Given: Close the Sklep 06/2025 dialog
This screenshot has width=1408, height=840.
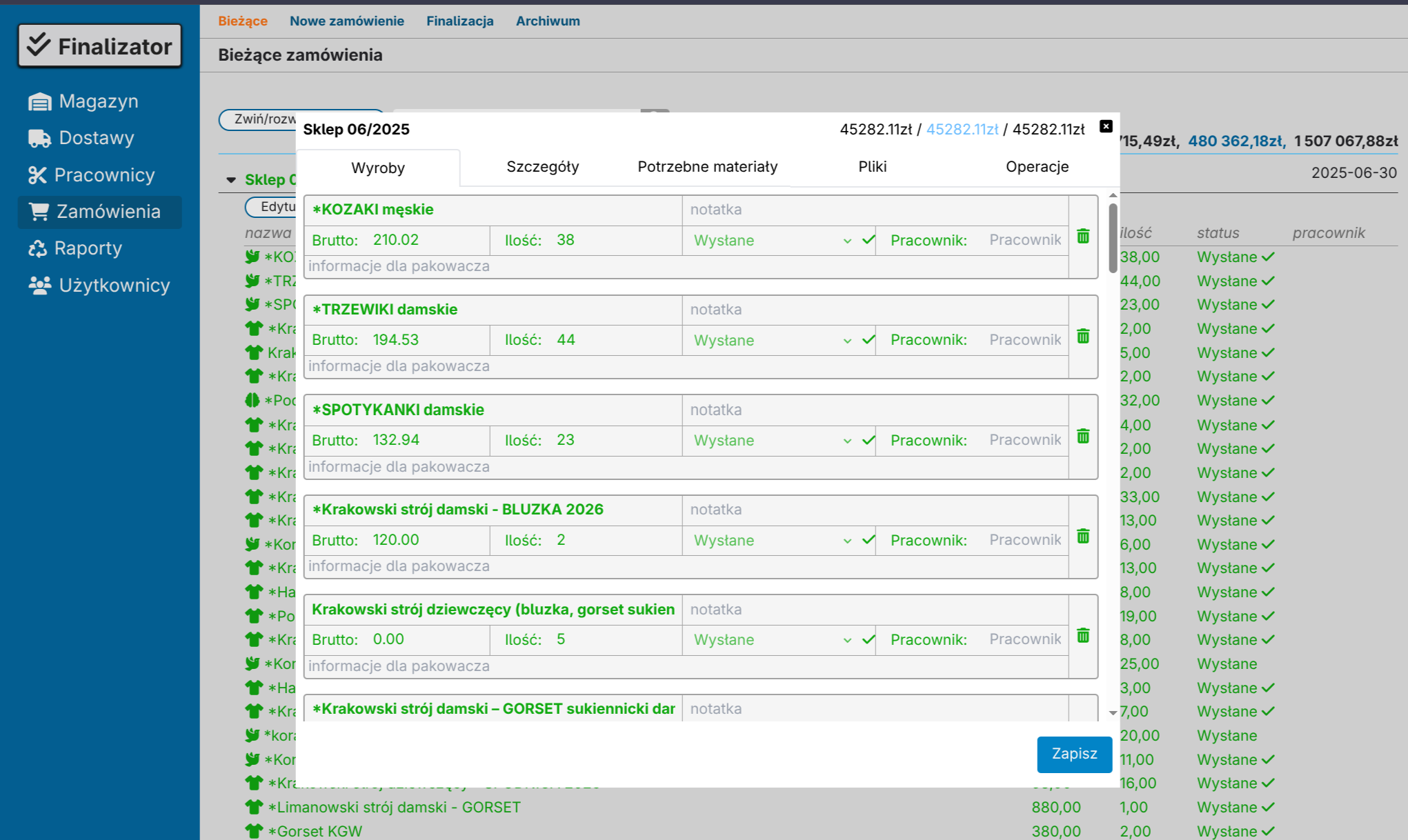Looking at the screenshot, I should point(1106,126).
